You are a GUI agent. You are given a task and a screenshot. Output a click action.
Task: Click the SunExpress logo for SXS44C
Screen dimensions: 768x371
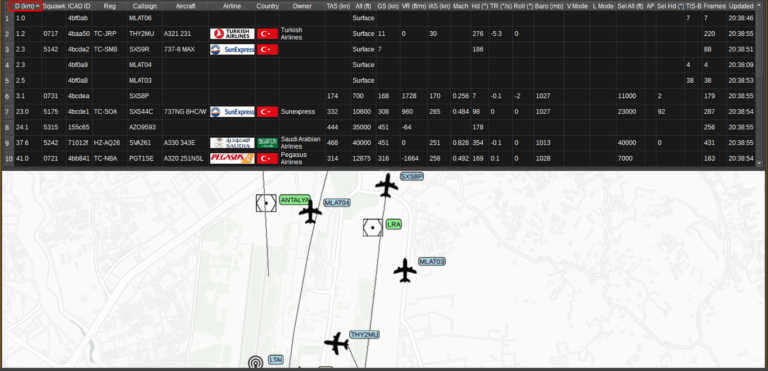tap(232, 112)
